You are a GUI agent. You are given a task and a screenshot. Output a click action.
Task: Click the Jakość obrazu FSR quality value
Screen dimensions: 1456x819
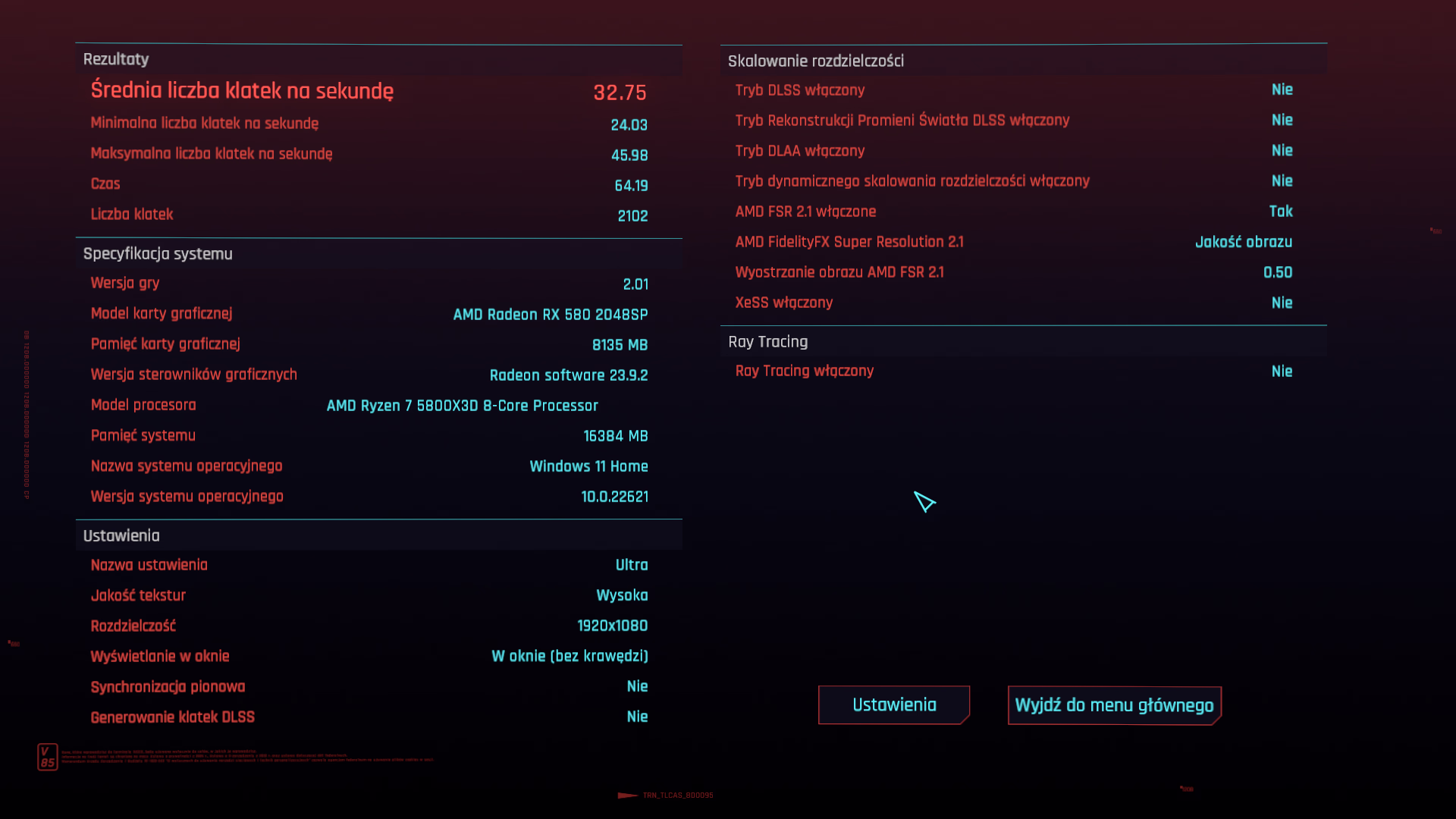[1243, 242]
